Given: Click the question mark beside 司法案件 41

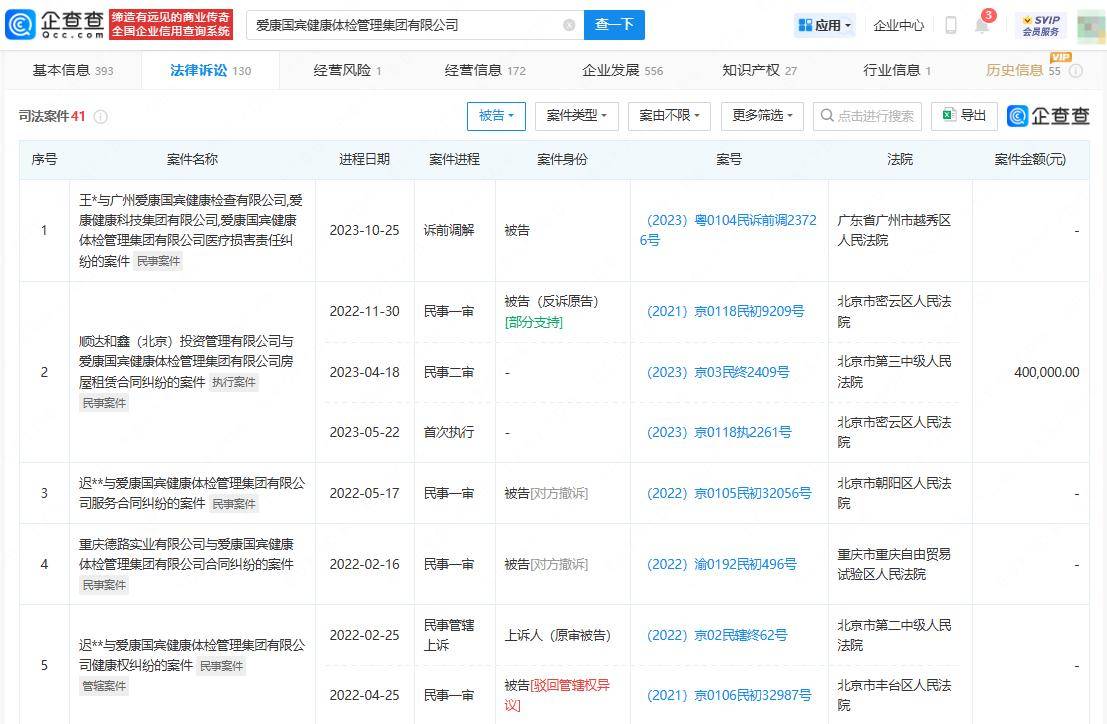Looking at the screenshot, I should (100, 116).
